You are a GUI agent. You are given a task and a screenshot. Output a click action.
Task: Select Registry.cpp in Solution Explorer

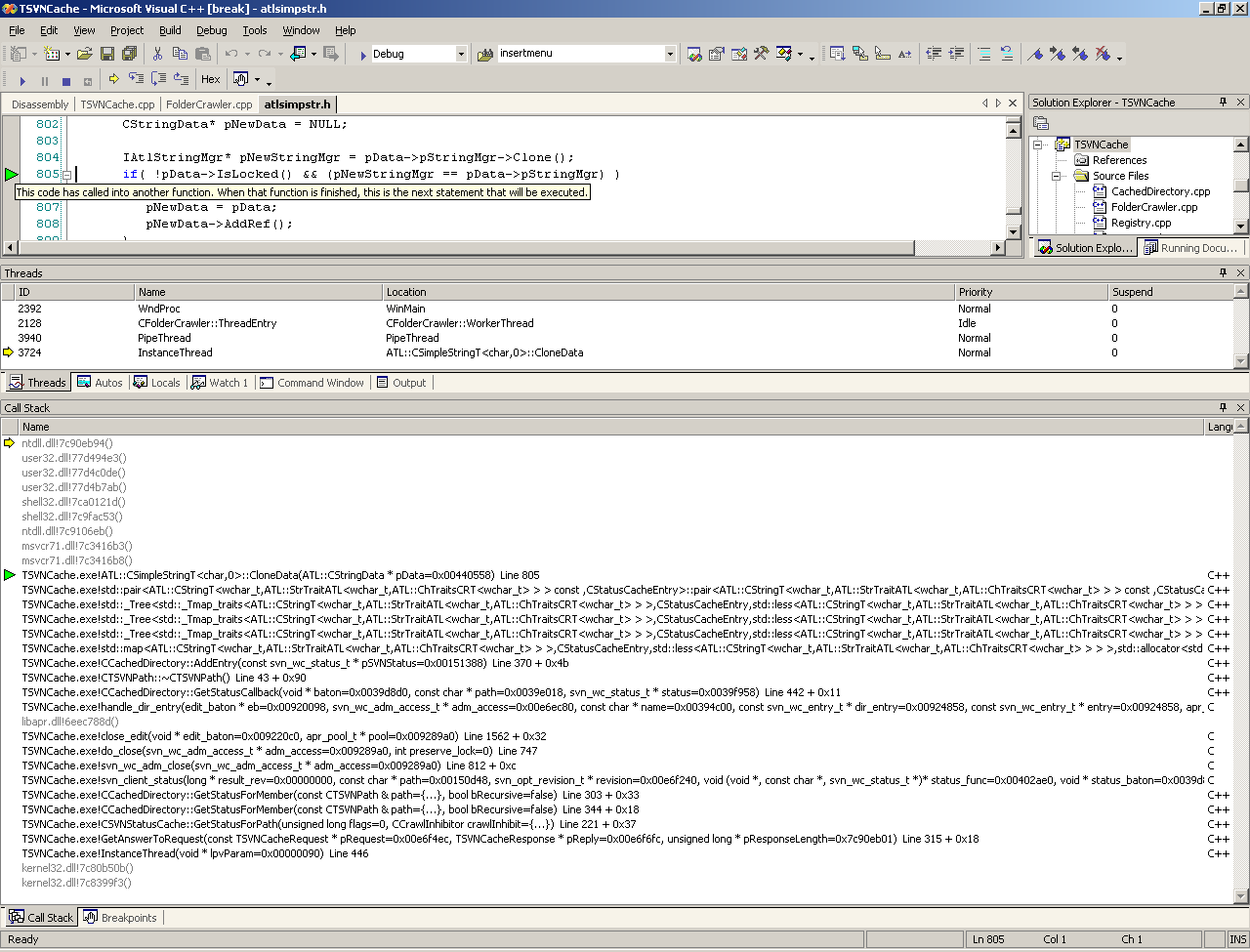point(1141,223)
